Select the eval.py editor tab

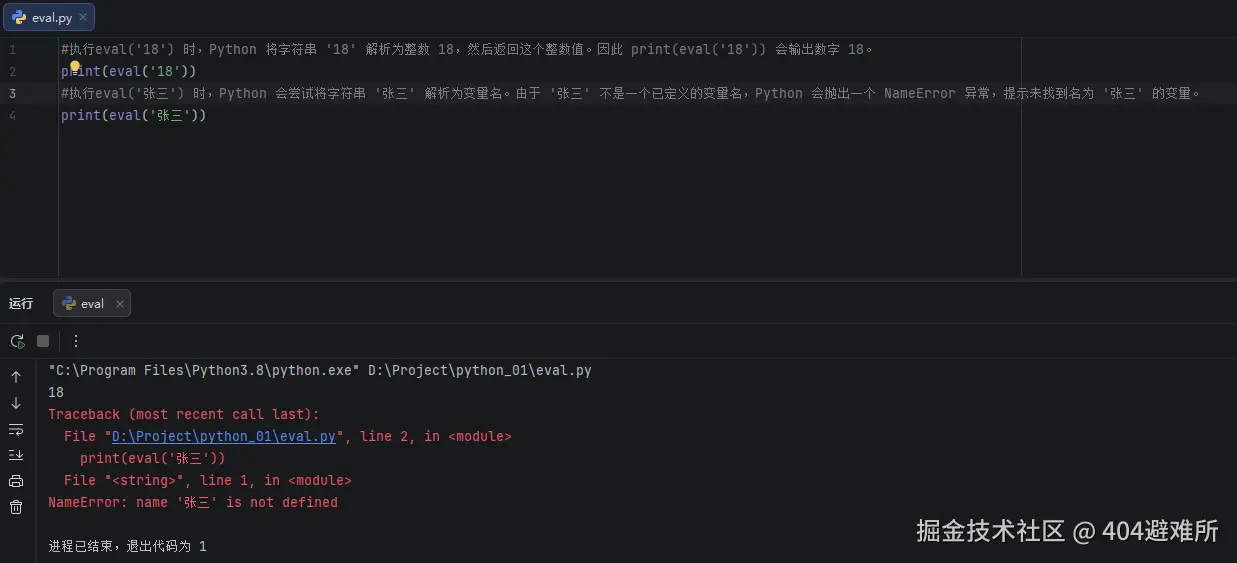point(48,17)
